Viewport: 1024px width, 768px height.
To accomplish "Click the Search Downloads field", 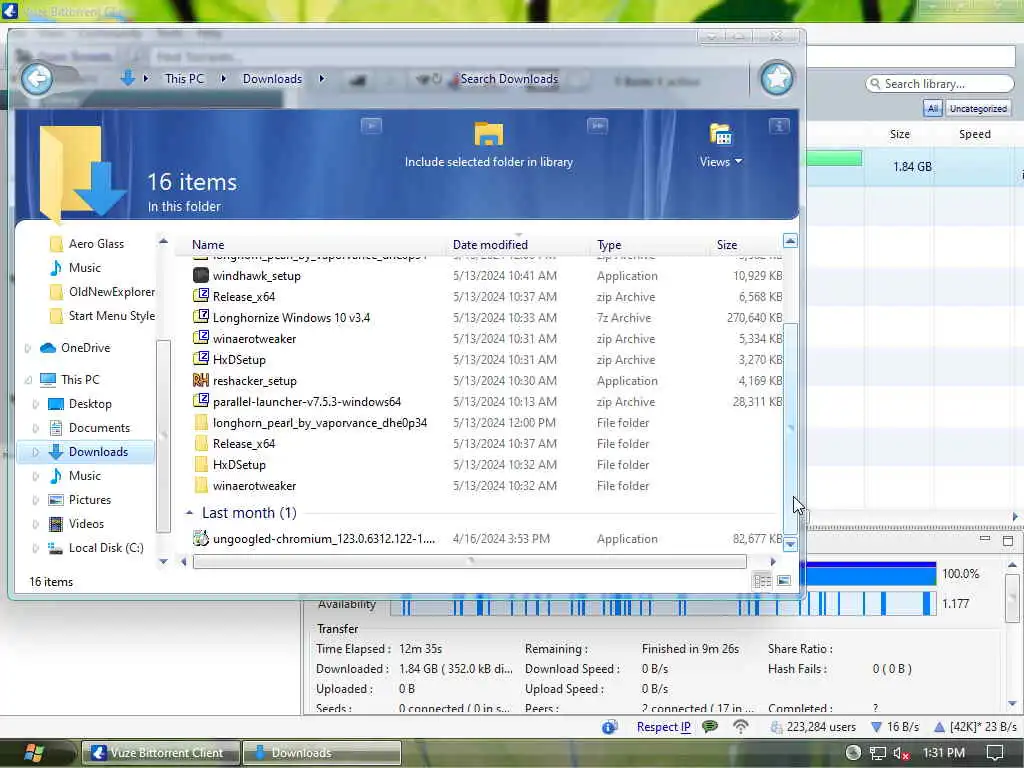I will tap(509, 78).
